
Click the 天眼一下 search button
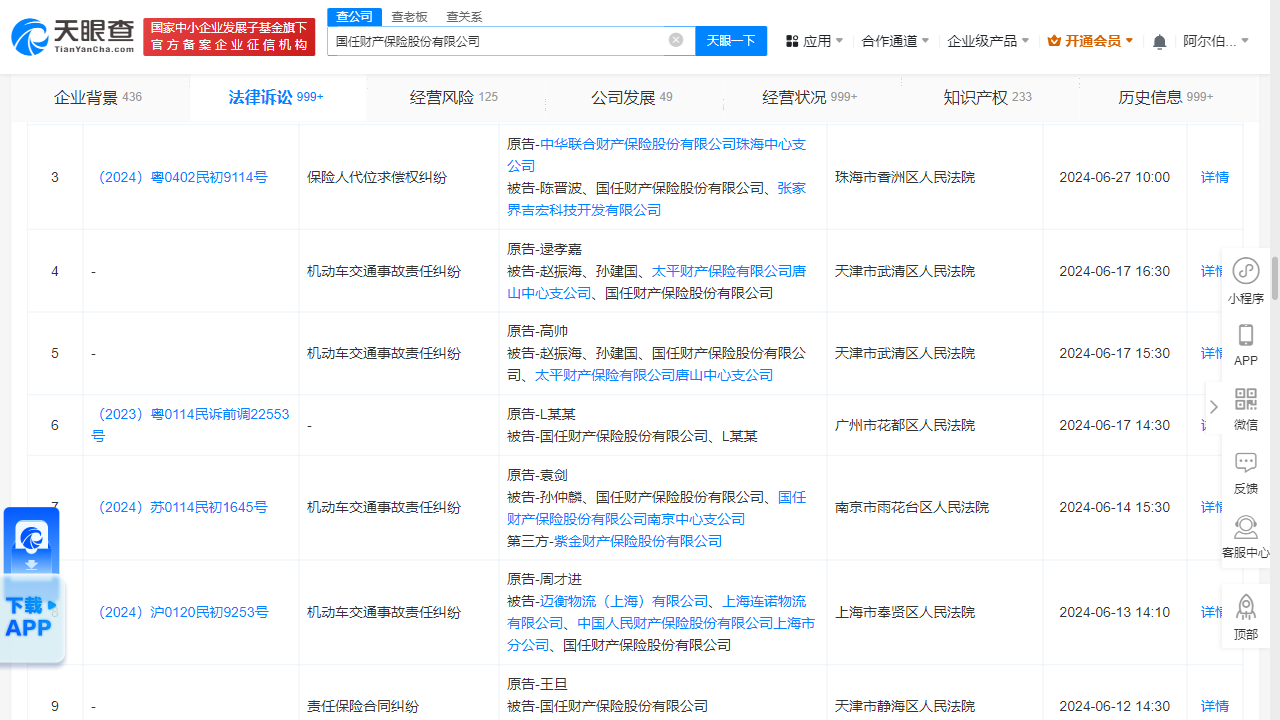(x=731, y=40)
